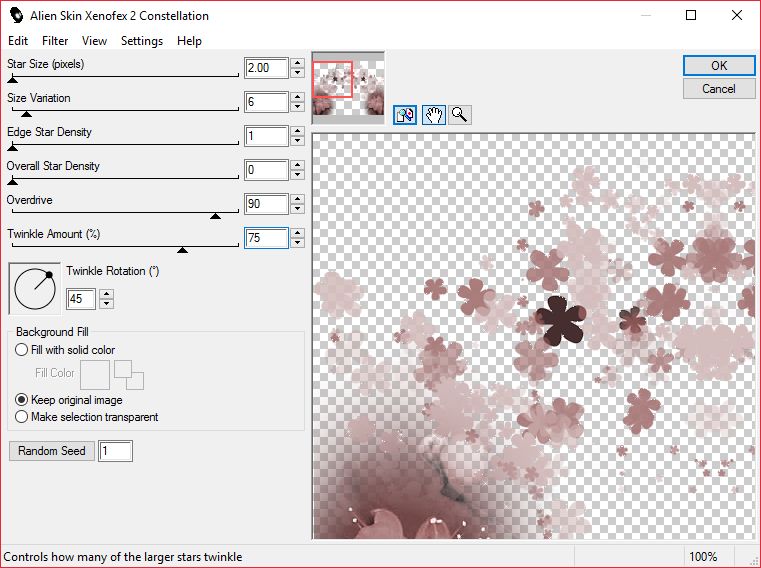Viewport: 761px width, 568px height.
Task: Click the 100% zoom level in status bar
Action: 703,557
